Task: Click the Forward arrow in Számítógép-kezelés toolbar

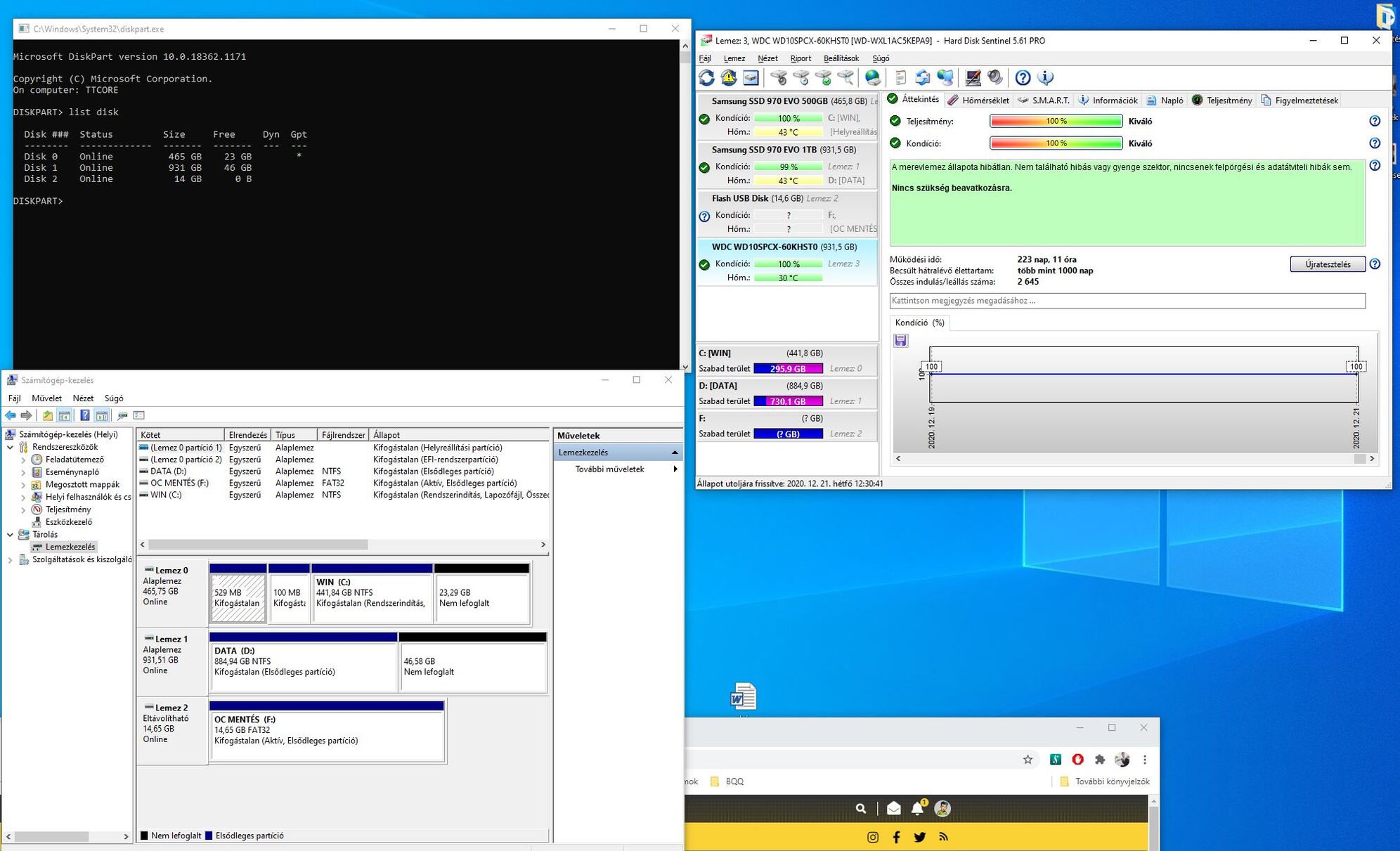Action: coord(26,416)
